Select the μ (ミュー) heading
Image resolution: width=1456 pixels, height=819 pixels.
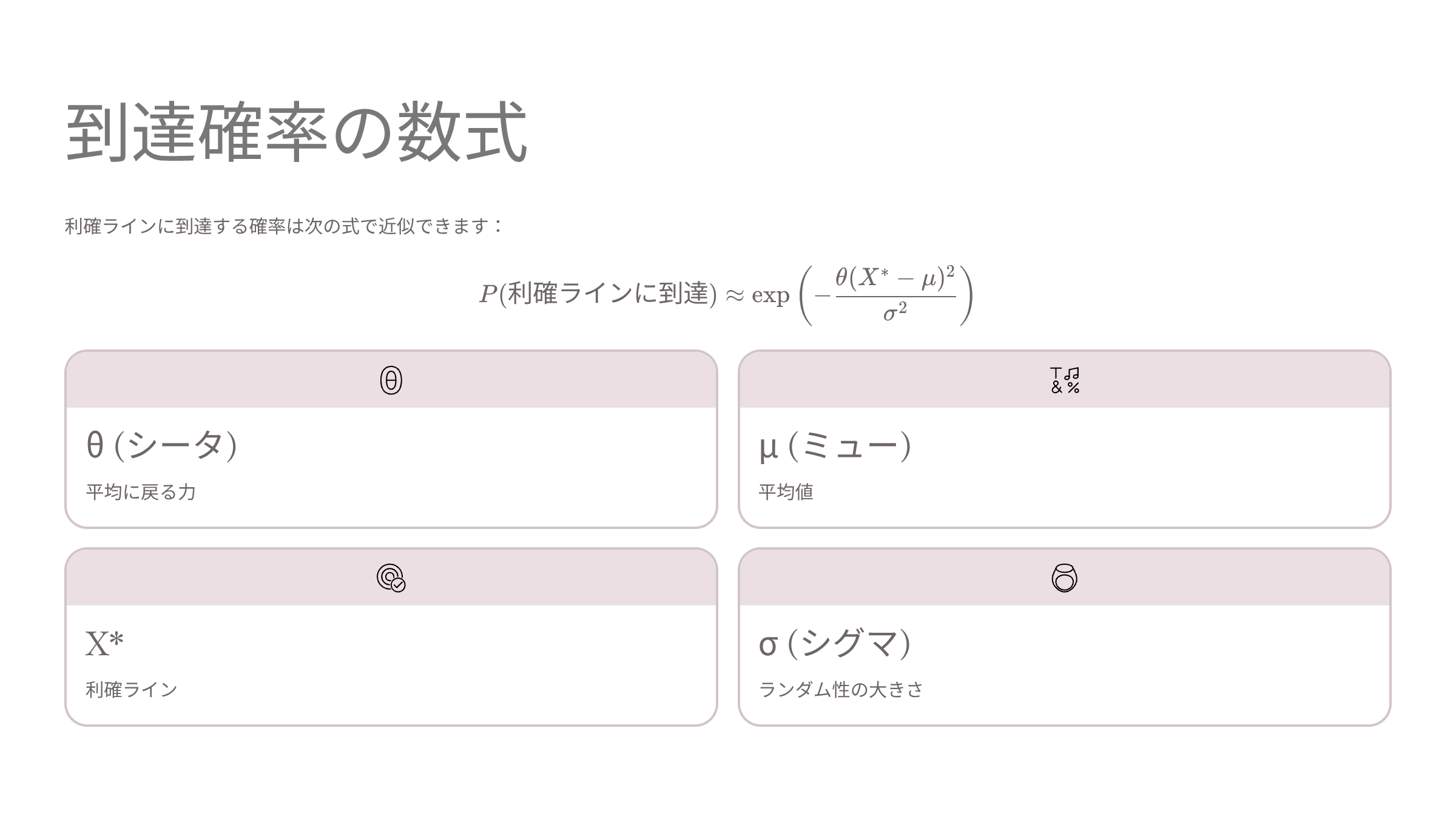pos(835,447)
